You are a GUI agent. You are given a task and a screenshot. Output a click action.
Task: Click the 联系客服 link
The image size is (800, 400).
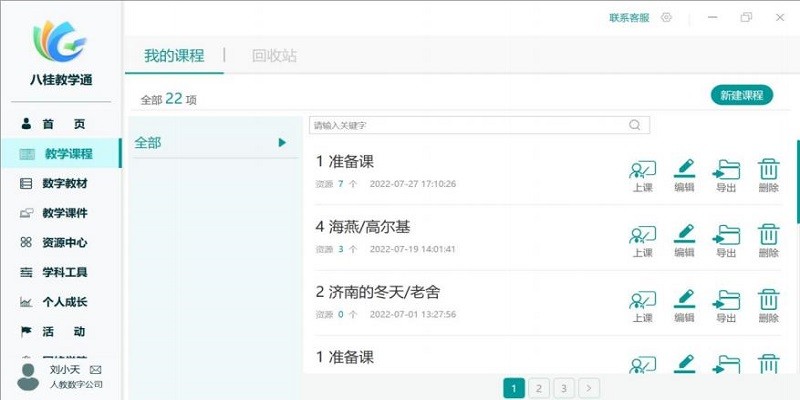[629, 18]
